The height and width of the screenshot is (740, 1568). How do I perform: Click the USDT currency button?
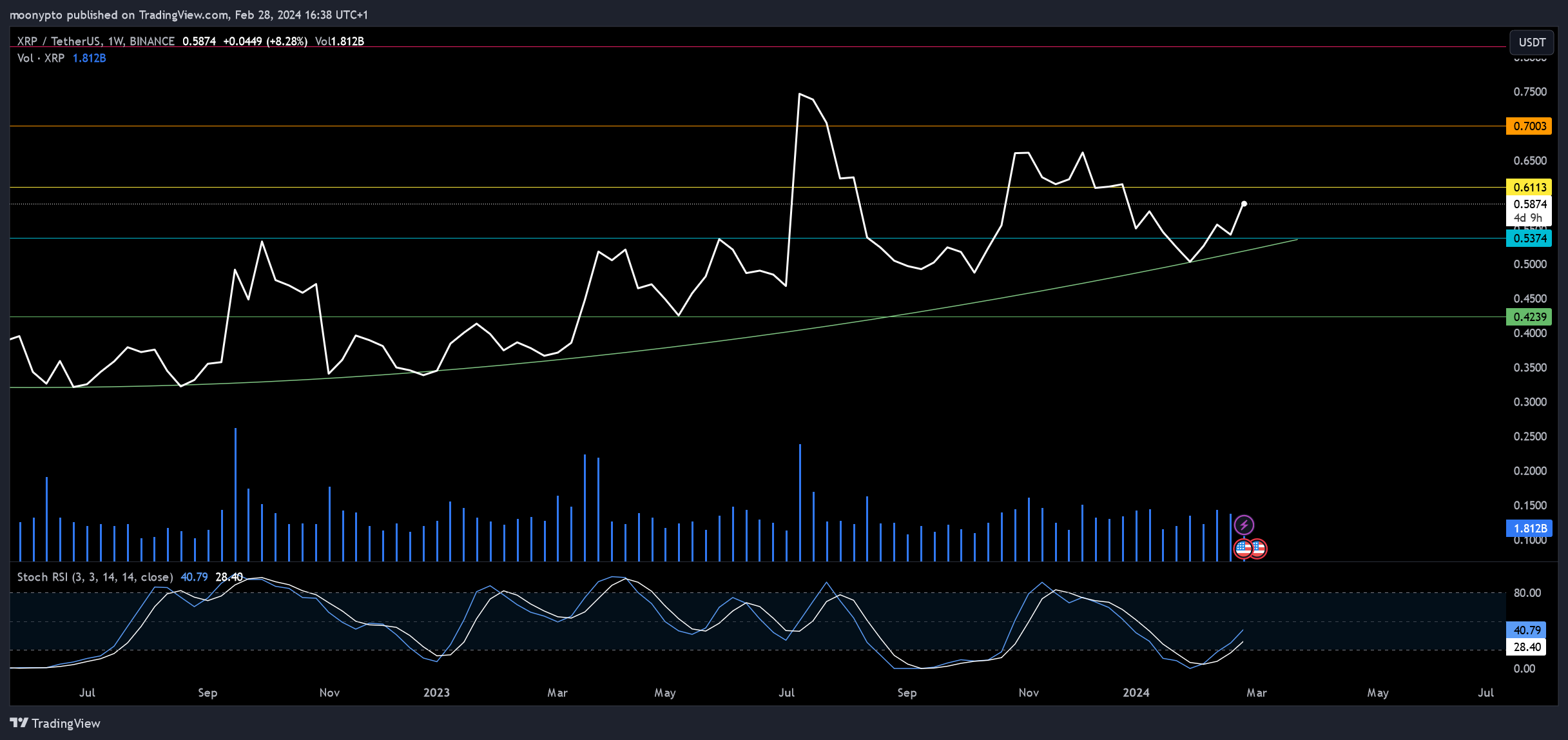(x=1532, y=42)
